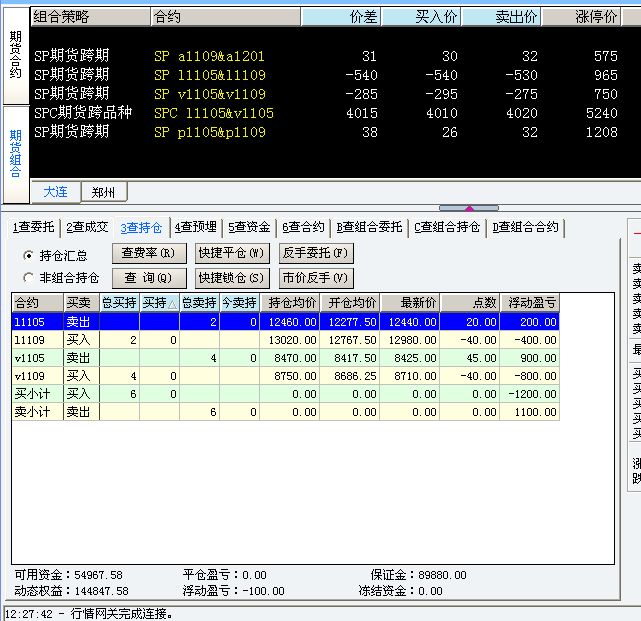Sort positions by 总买持 column header
This screenshot has height=621, width=641.
(119, 303)
